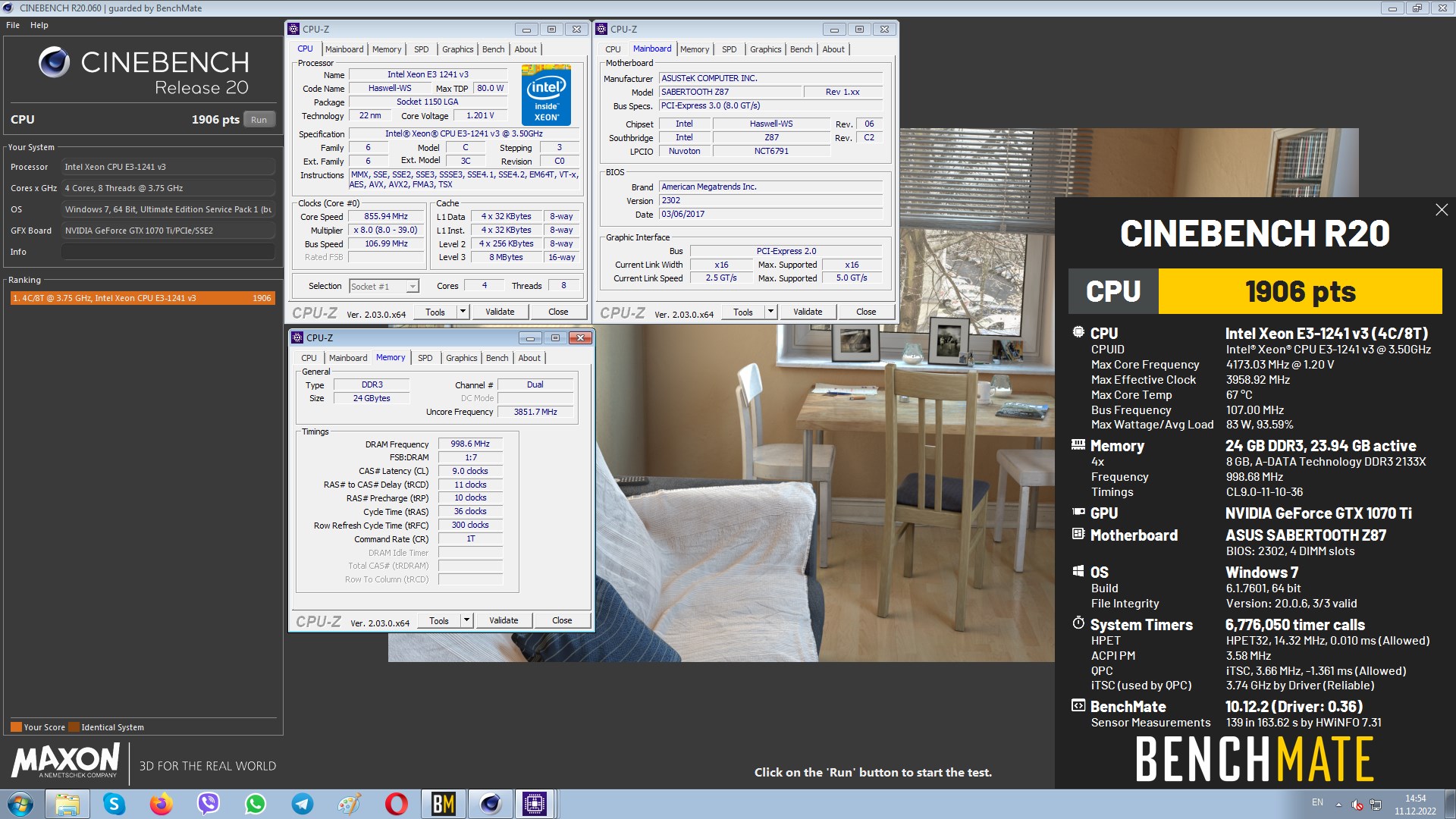Open File Explorer from the taskbar

(x=67, y=804)
